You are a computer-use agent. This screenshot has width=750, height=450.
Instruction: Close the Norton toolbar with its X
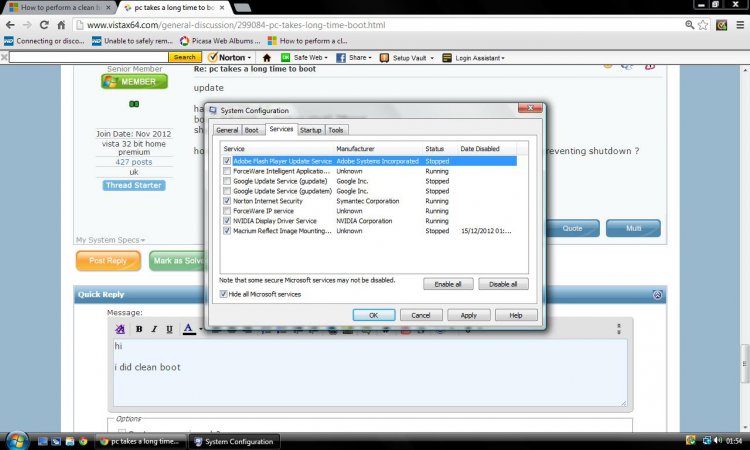(x=4, y=57)
